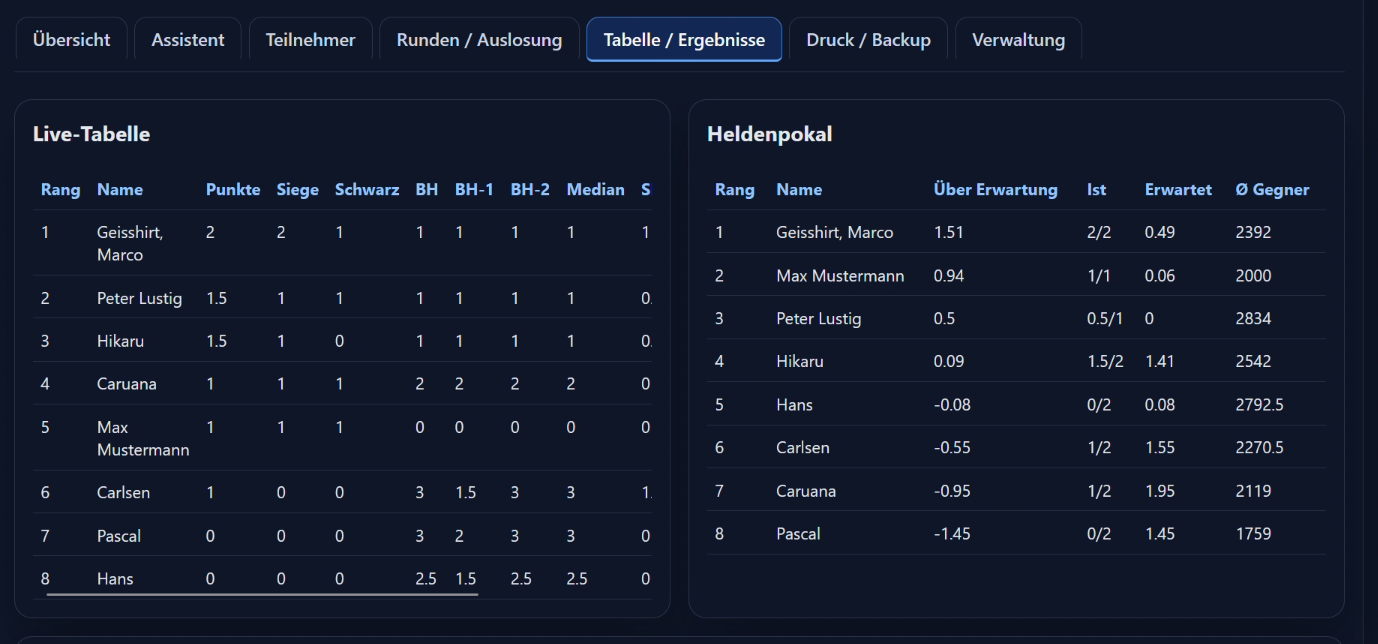Click the Punkte column header in Live-Tabelle
The height and width of the screenshot is (644, 1378).
(x=233, y=189)
